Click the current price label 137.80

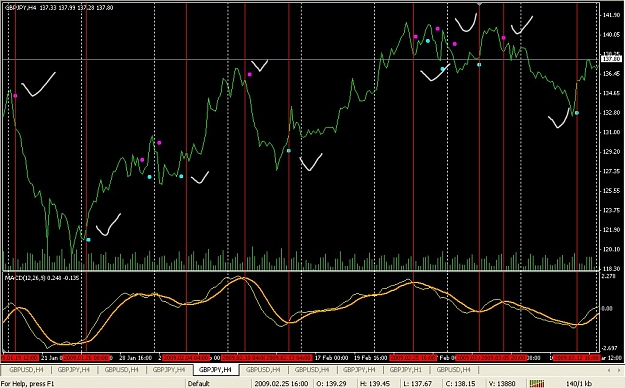pyautogui.click(x=611, y=59)
